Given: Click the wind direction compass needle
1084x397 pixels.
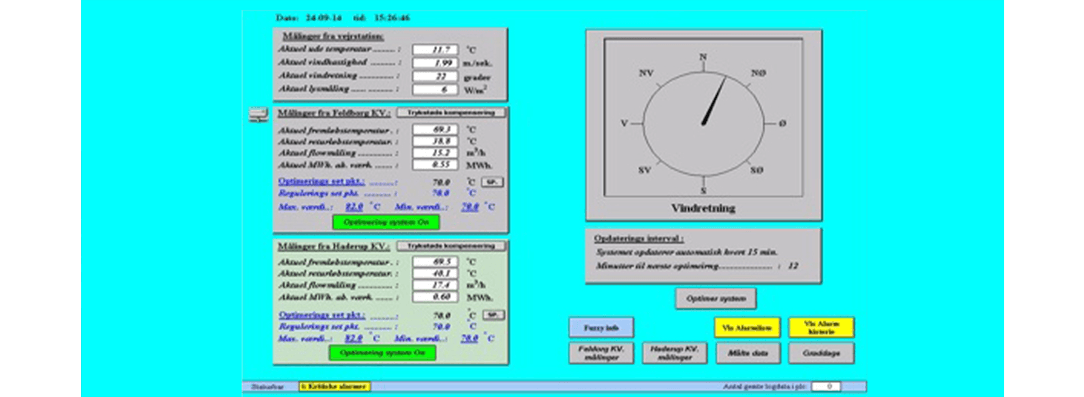Looking at the screenshot, I should pyautogui.click(x=714, y=101).
